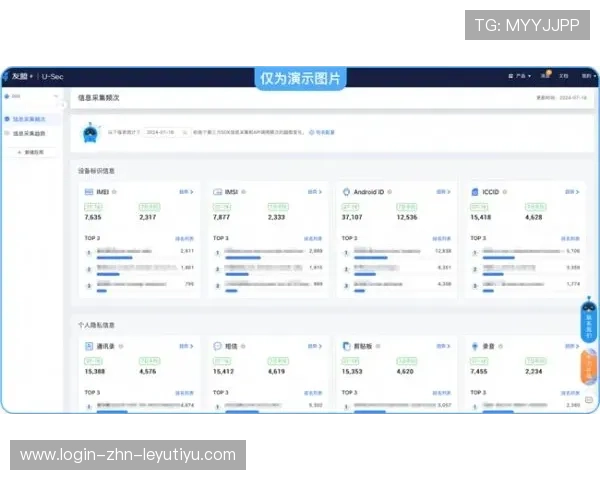Click the info icon beside 短信

[243, 346]
